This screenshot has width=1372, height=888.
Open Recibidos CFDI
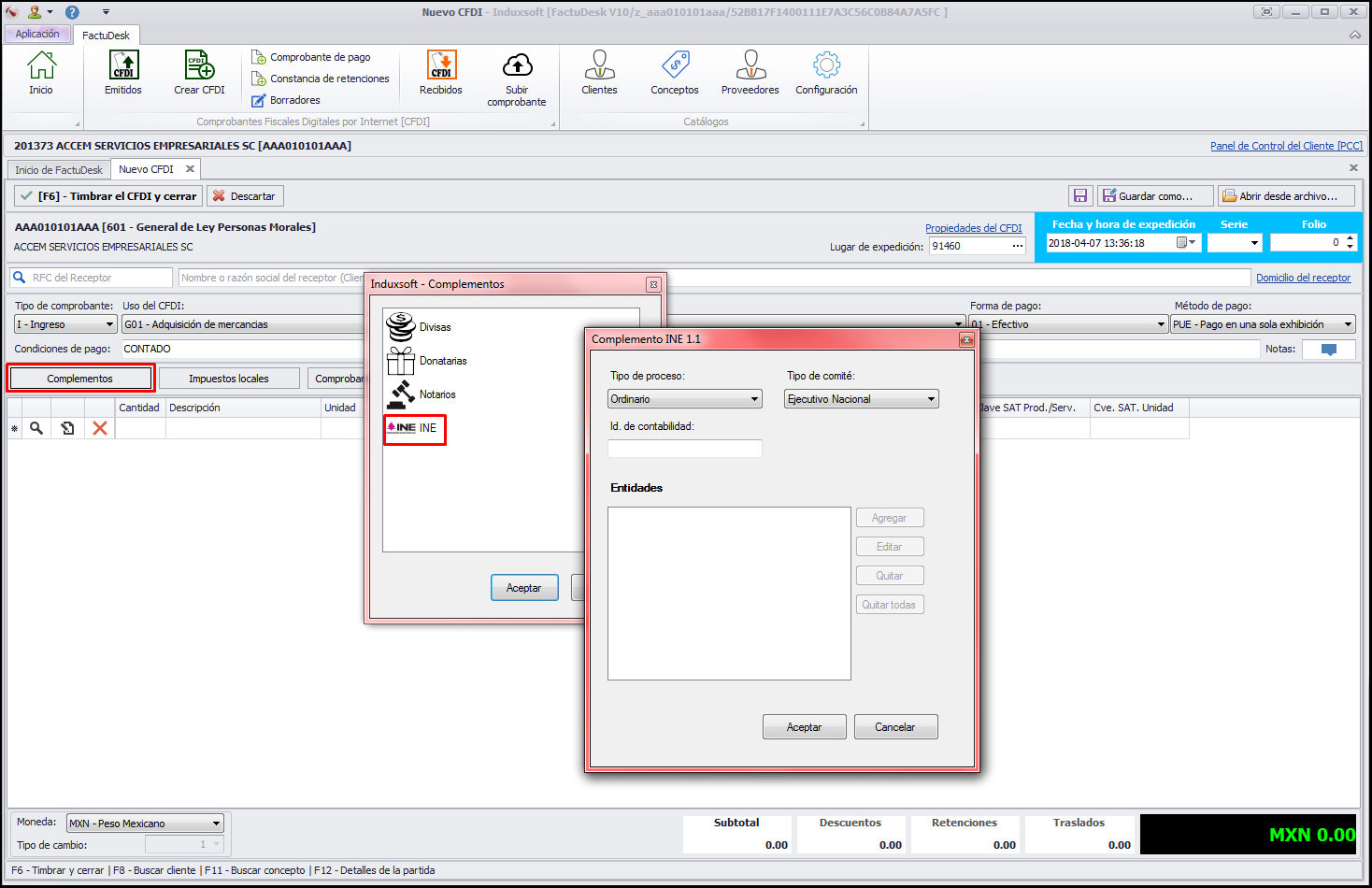coord(441,73)
